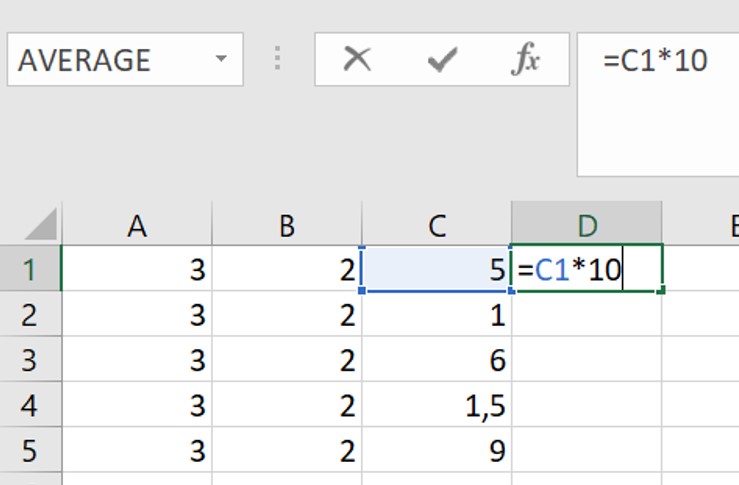Open Insert Function fx dialog
739x485 pixels.
point(525,60)
